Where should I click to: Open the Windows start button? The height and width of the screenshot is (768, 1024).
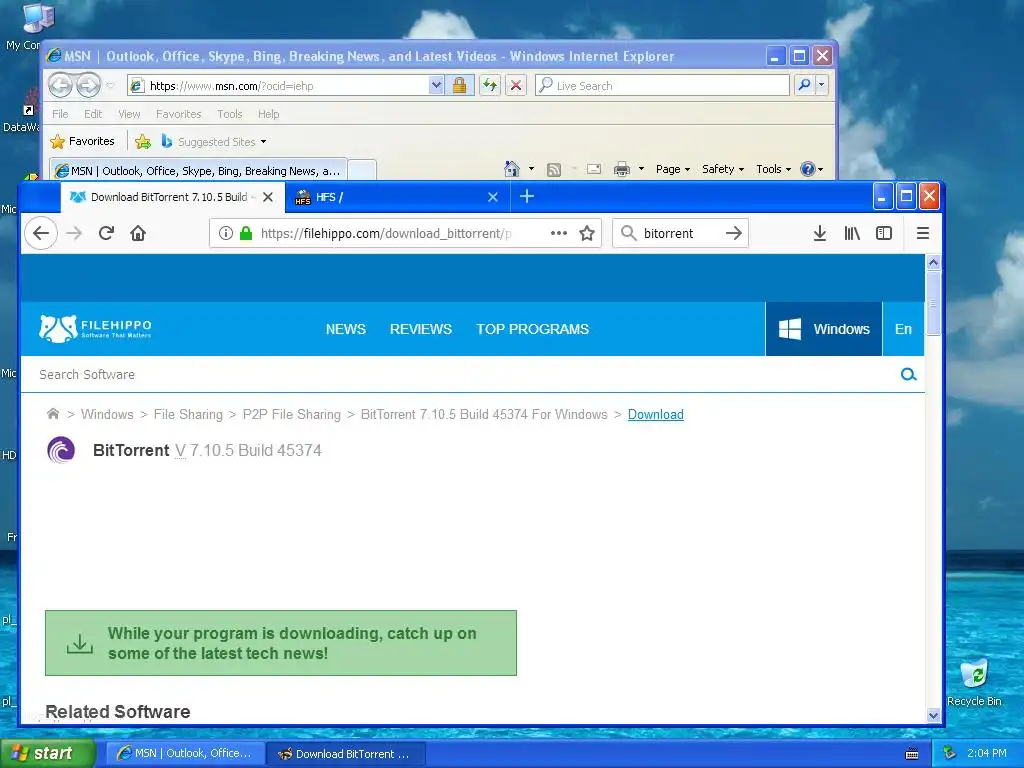pos(47,753)
